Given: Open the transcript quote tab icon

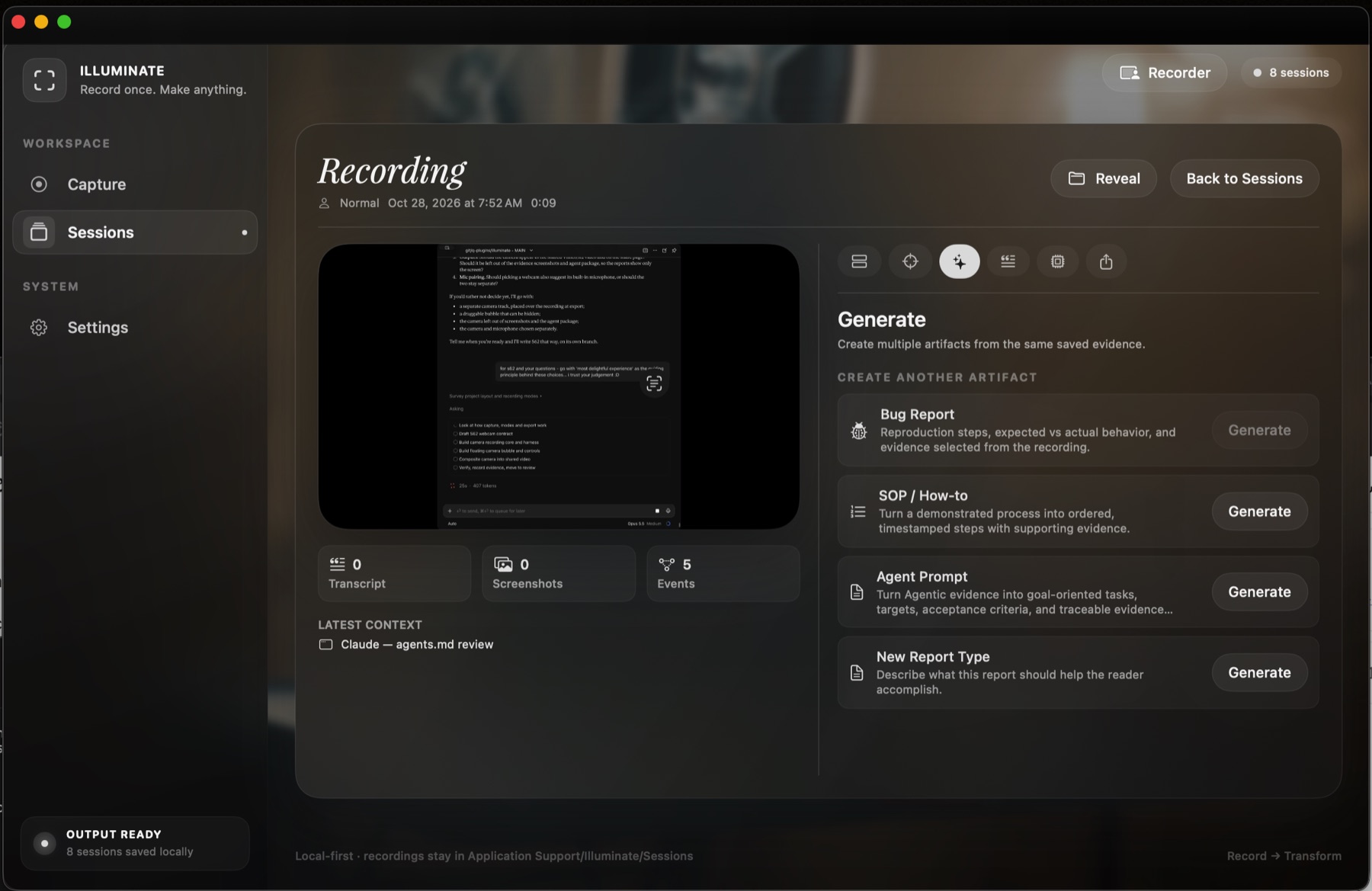Looking at the screenshot, I should tap(1008, 261).
